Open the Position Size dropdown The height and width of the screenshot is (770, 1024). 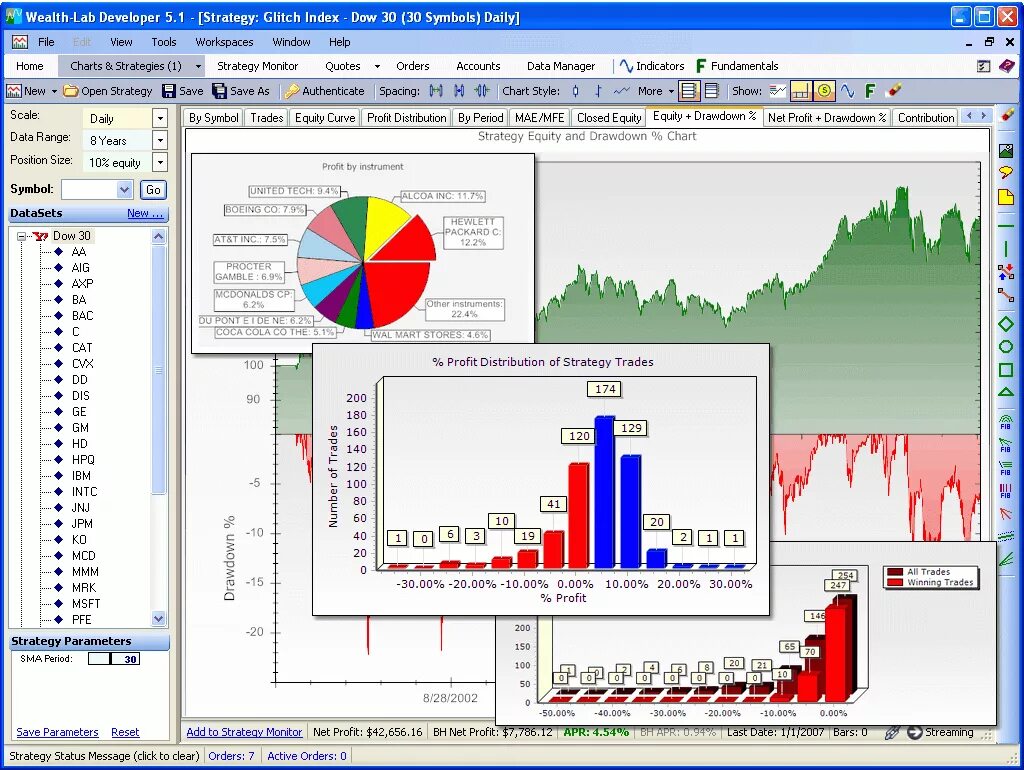tap(159, 163)
